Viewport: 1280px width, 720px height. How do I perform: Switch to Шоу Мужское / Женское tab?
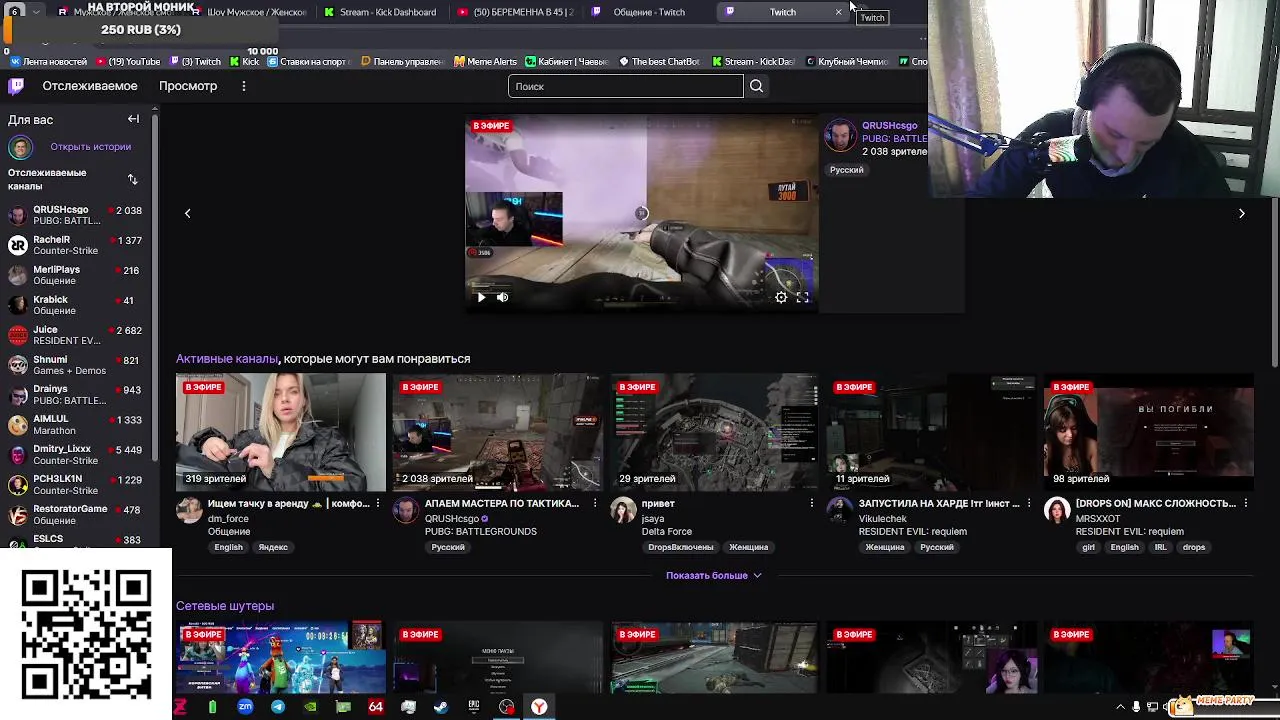248,12
